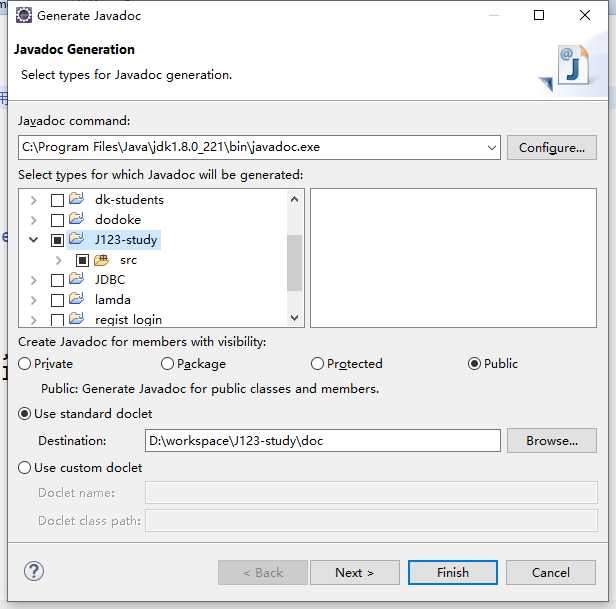Click the dk-students project folder icon
616x609 pixels.
[x=76, y=198]
